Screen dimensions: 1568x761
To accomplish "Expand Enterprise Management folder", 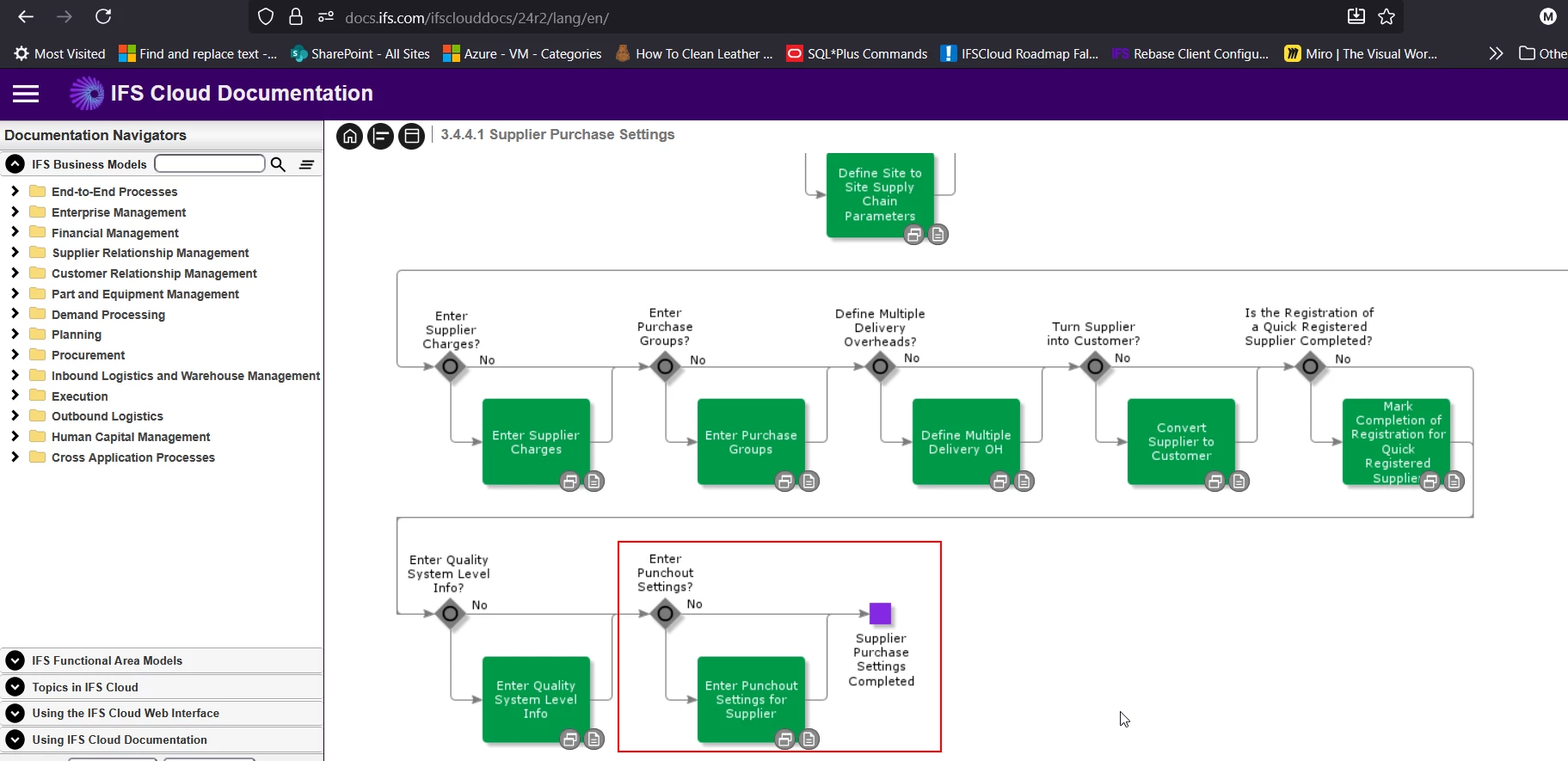I will coord(15,212).
